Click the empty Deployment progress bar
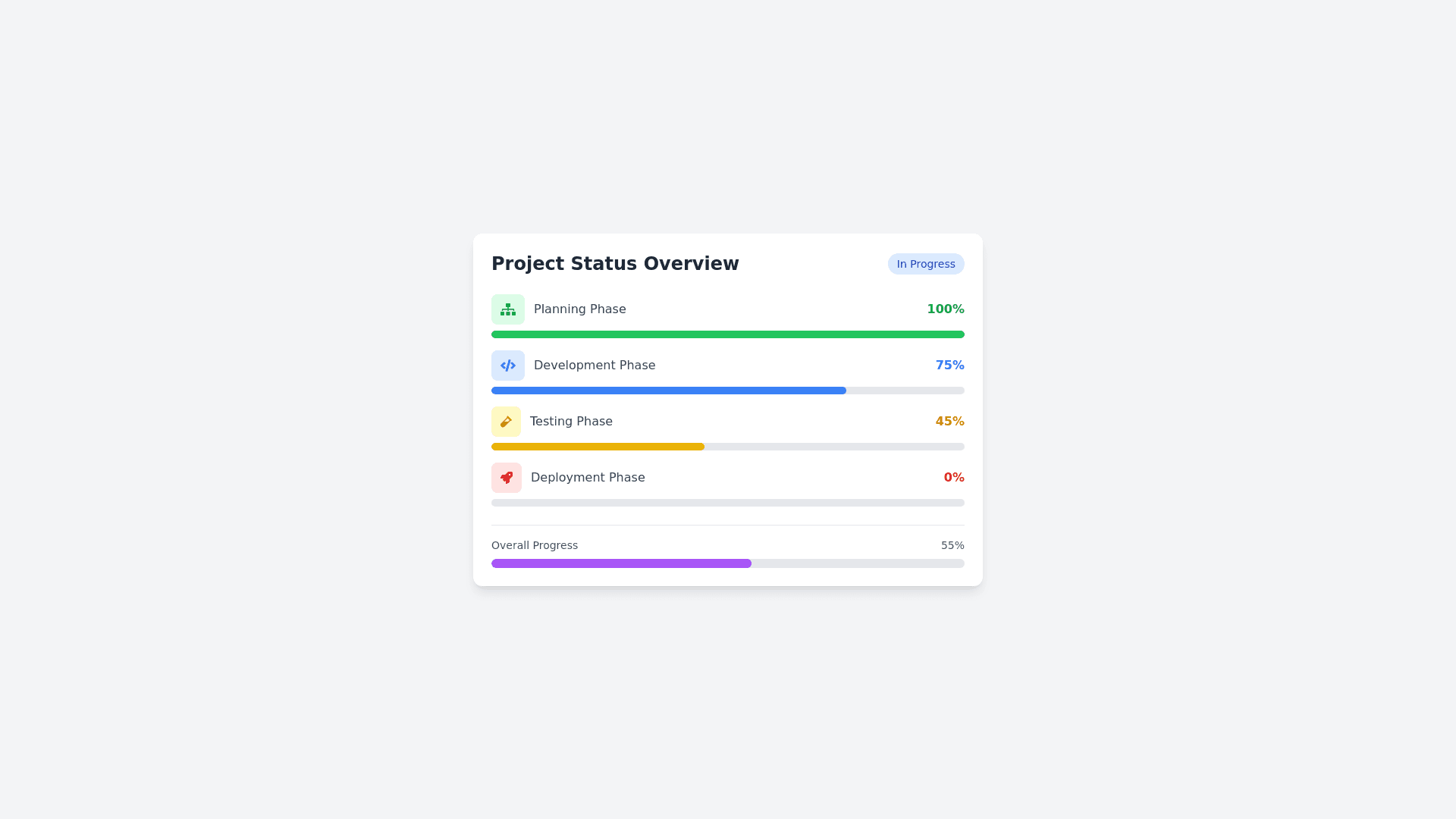The width and height of the screenshot is (1456, 819). click(x=728, y=503)
